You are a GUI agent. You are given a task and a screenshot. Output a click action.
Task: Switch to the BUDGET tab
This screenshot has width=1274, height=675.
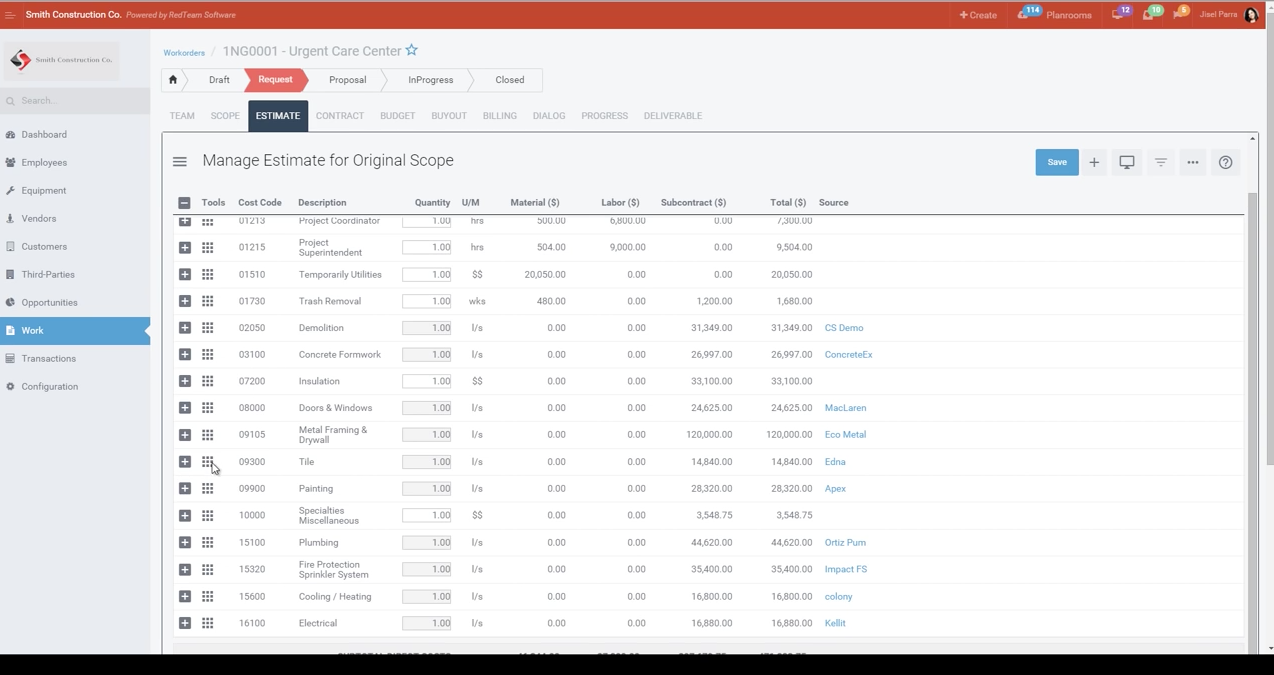point(397,116)
